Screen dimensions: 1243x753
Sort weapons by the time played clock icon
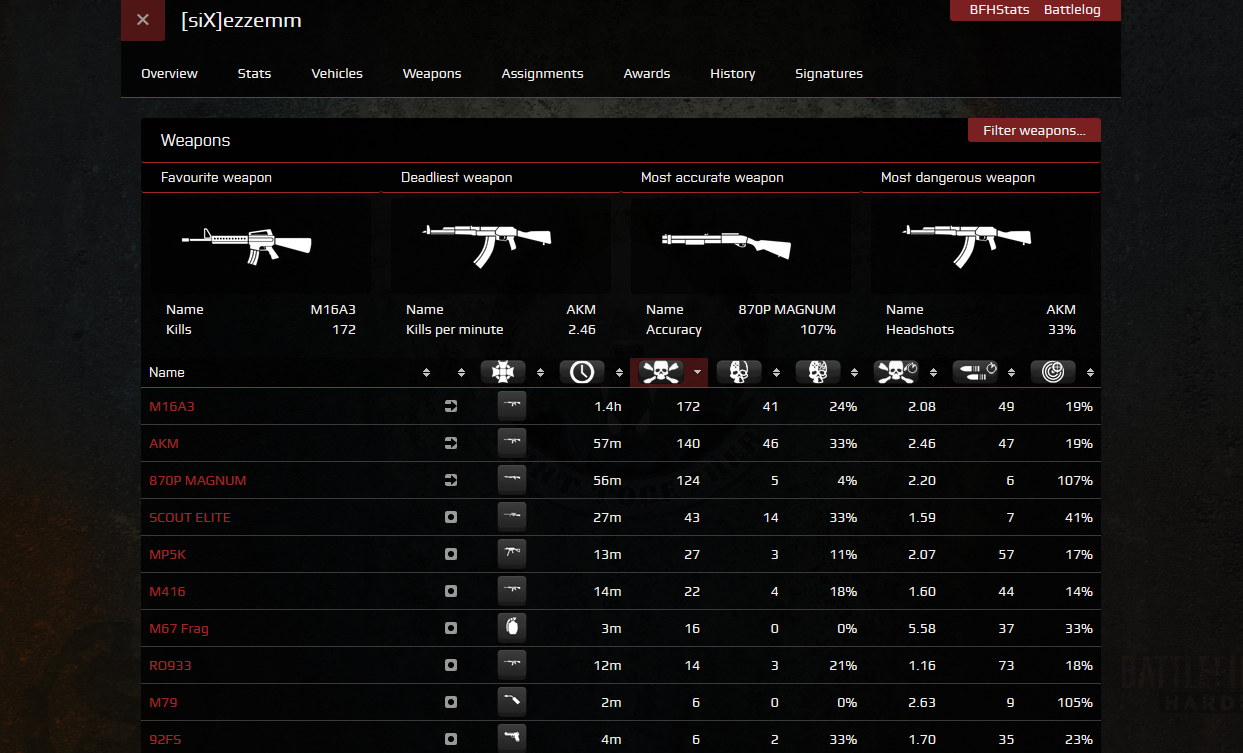click(580, 372)
